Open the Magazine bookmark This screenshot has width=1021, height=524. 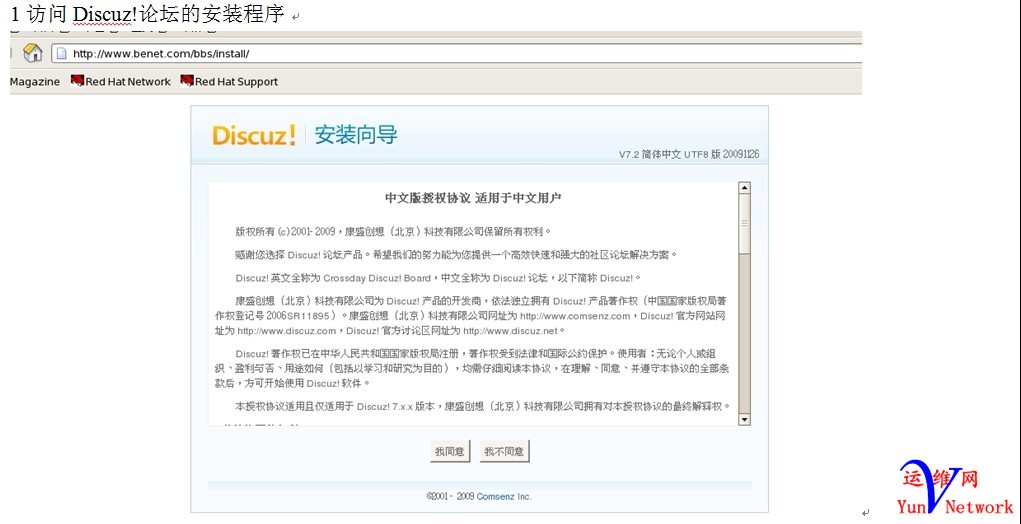[x=35, y=81]
